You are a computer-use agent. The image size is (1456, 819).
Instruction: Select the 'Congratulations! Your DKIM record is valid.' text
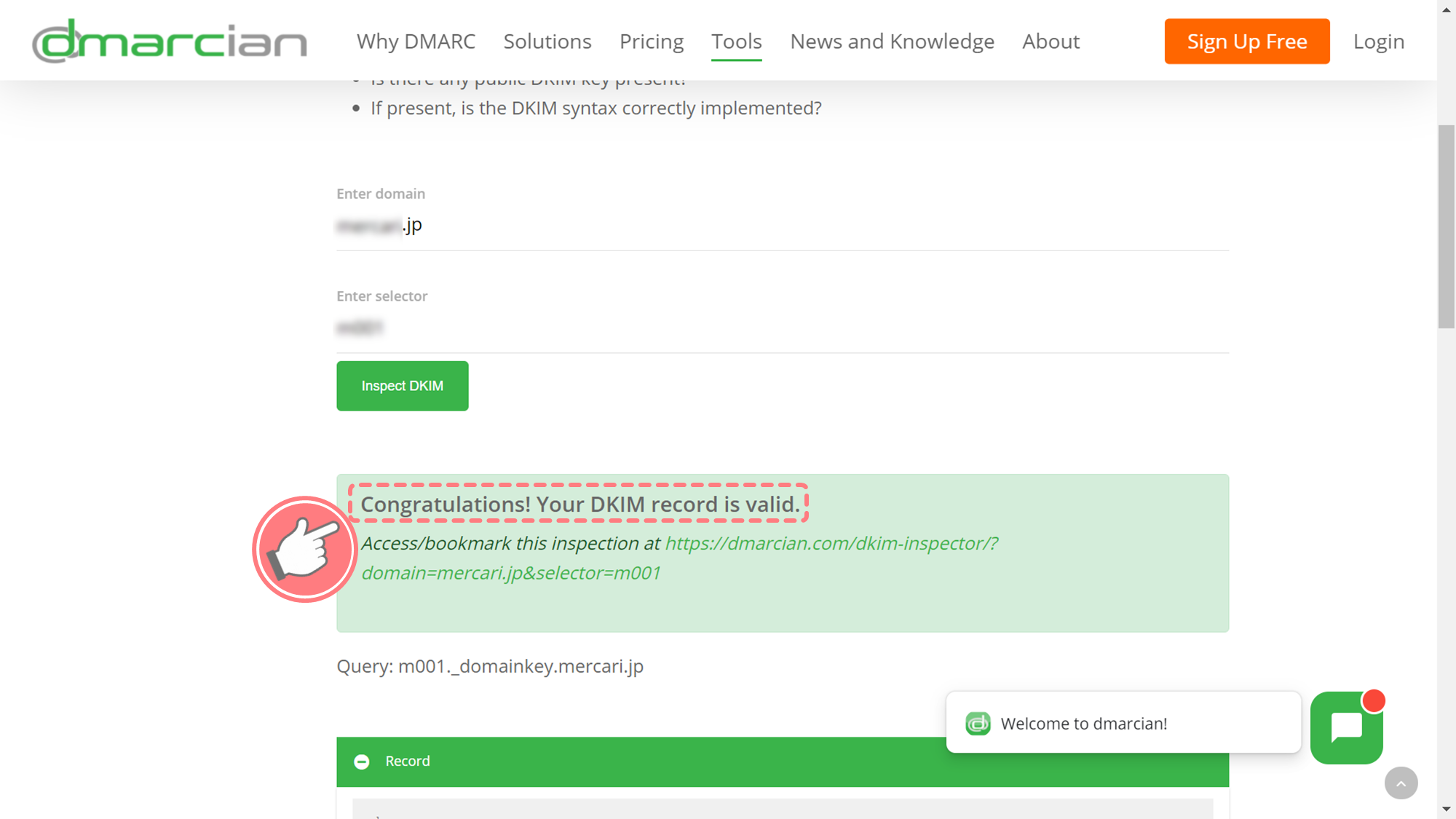pos(580,504)
